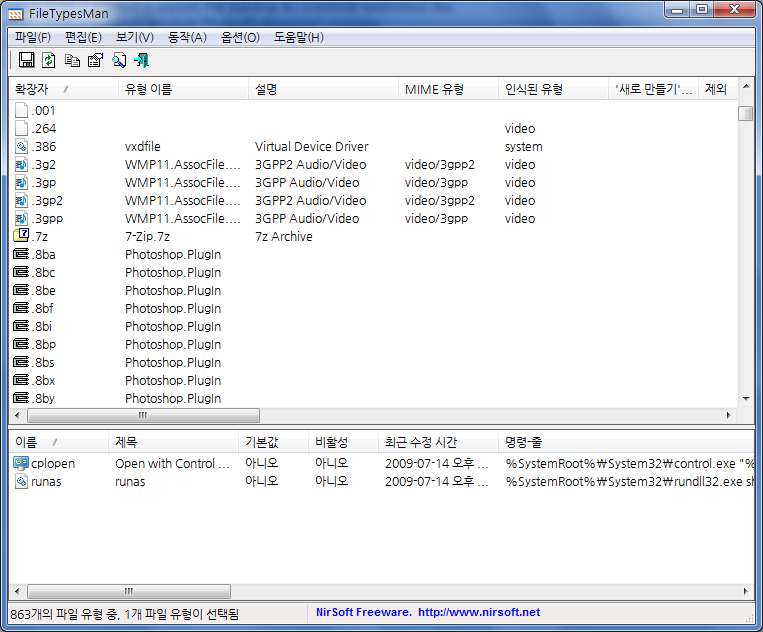Select the .3gp2 media file icon

click(x=21, y=200)
